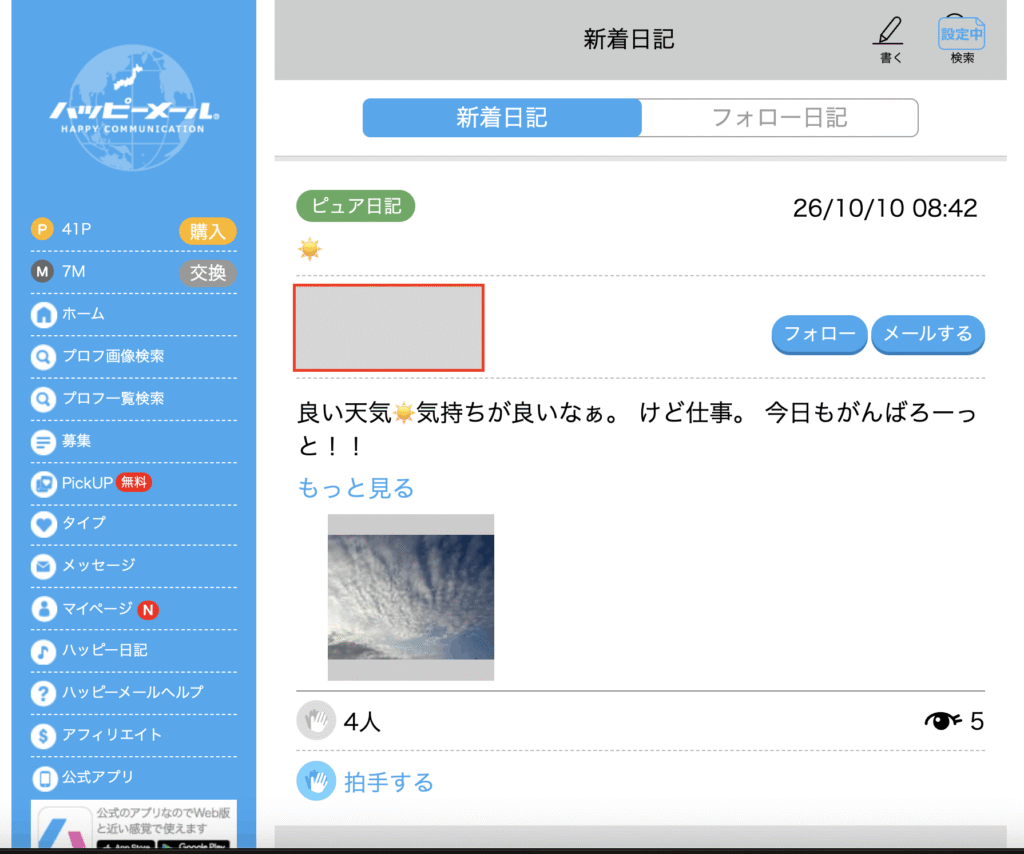1024x854 pixels.
Task: Click the orange P points icon
Action: [x=42, y=229]
